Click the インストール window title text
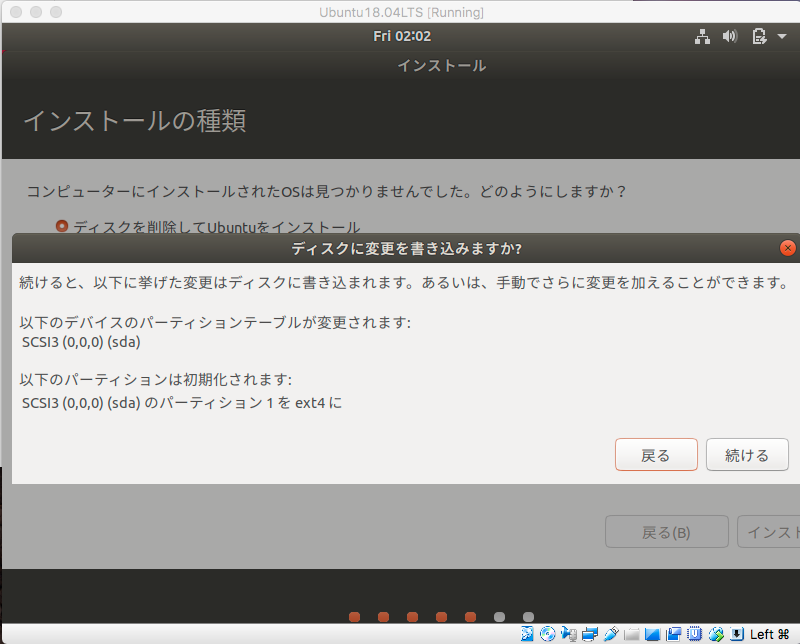The image size is (800, 644). (442, 65)
